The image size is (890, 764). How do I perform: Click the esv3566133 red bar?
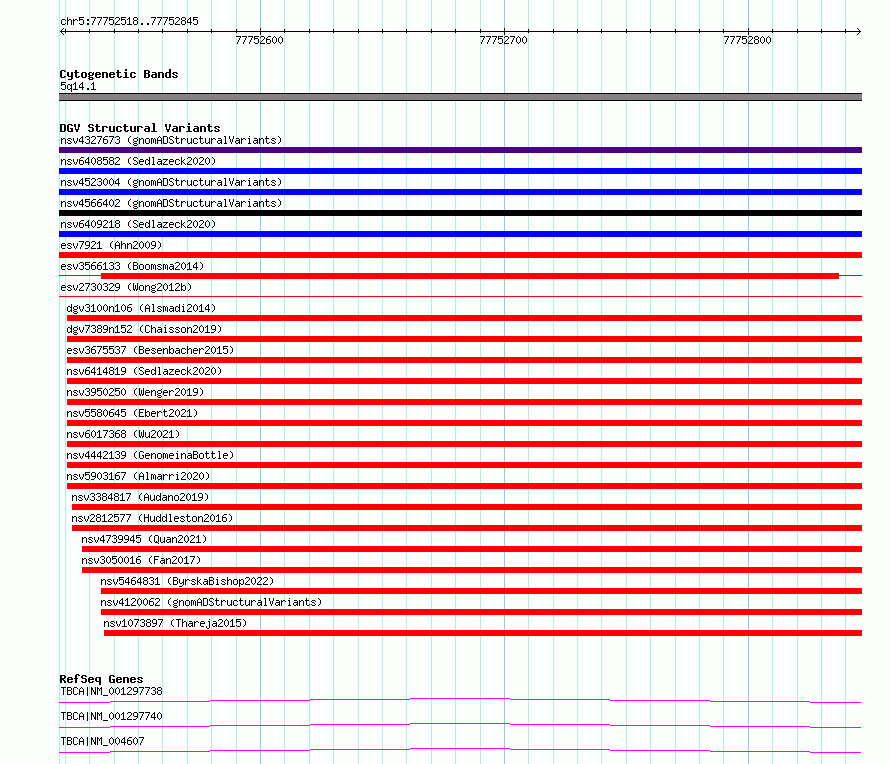[x=470, y=276]
